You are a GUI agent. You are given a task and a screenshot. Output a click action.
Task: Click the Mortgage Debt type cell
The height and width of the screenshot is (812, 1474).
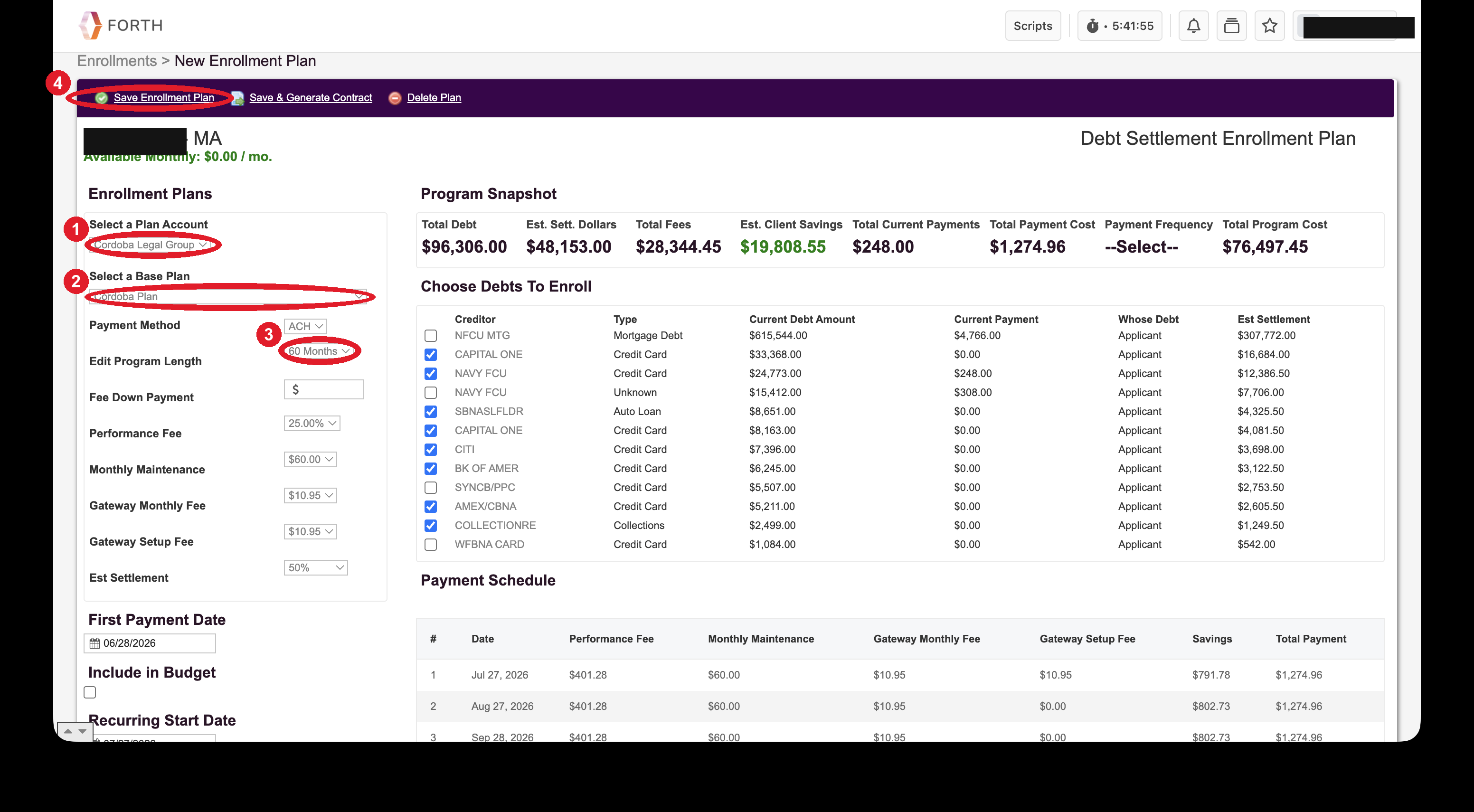tap(648, 336)
